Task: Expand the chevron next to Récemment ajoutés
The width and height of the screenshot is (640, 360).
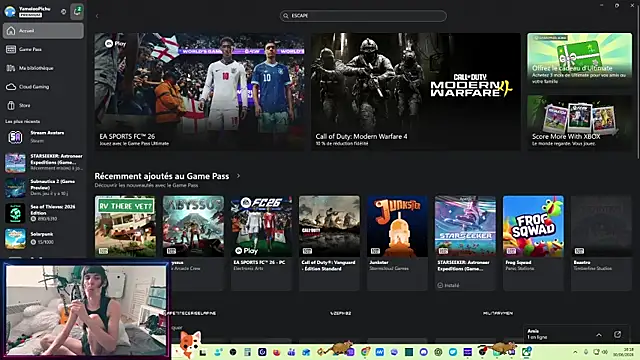Action: [x=238, y=176]
